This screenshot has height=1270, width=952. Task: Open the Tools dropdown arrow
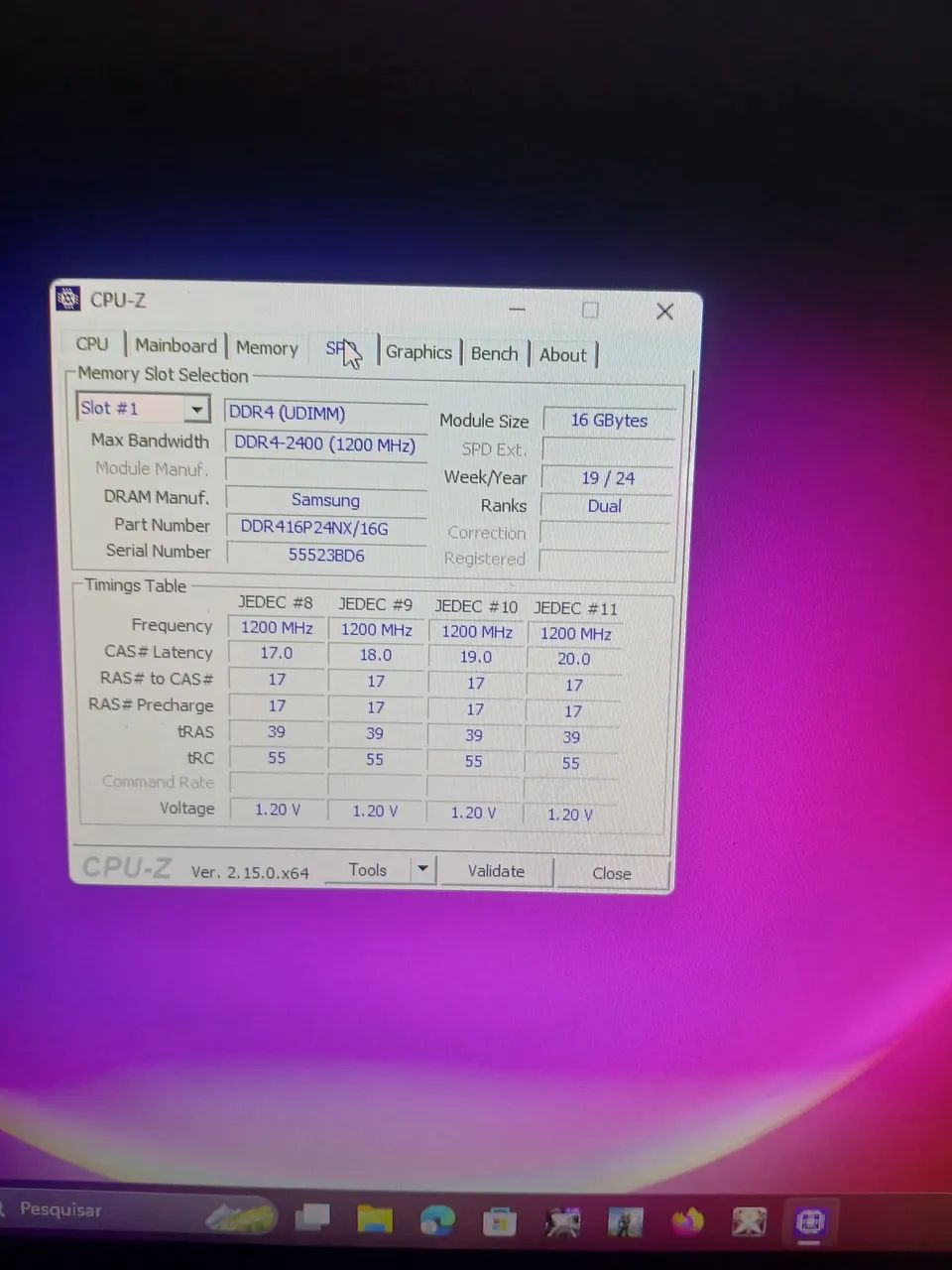(422, 869)
